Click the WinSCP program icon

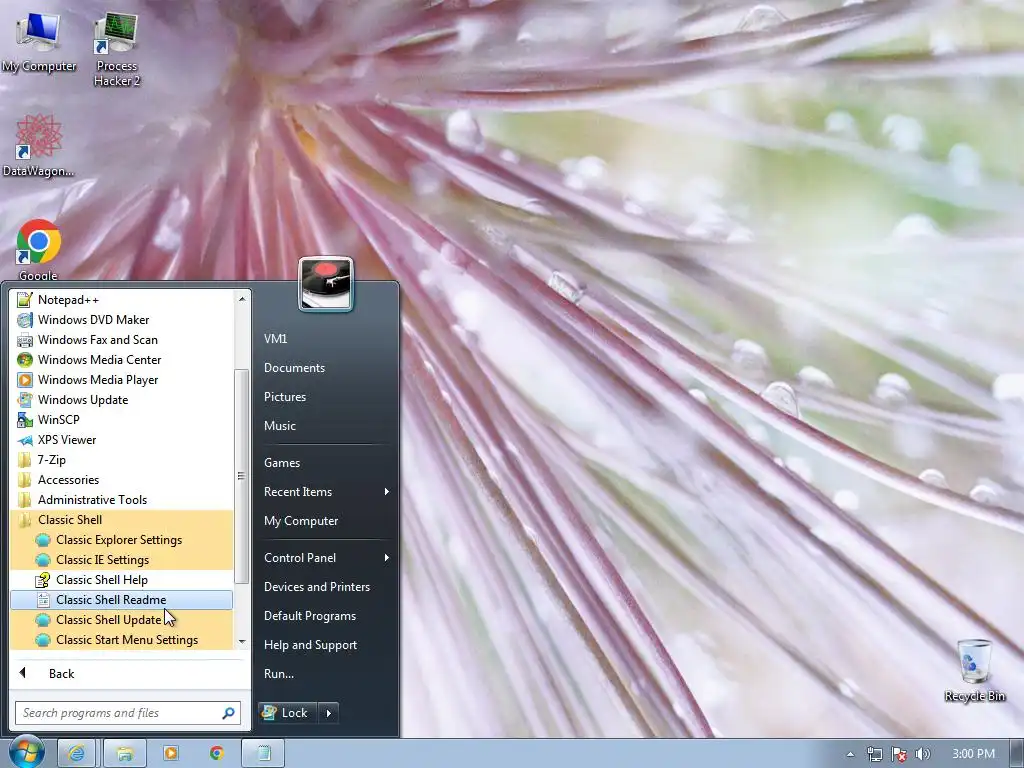[25, 420]
